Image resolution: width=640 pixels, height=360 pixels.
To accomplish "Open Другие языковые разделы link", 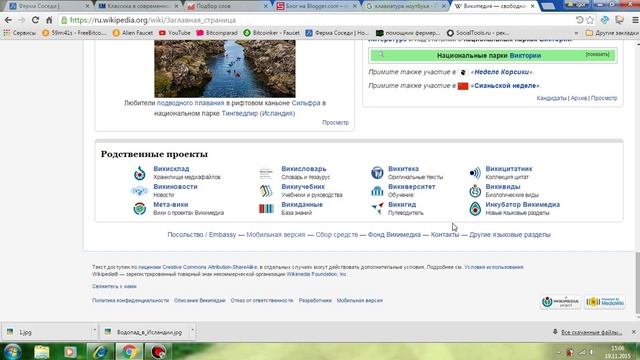I will coord(510,235).
